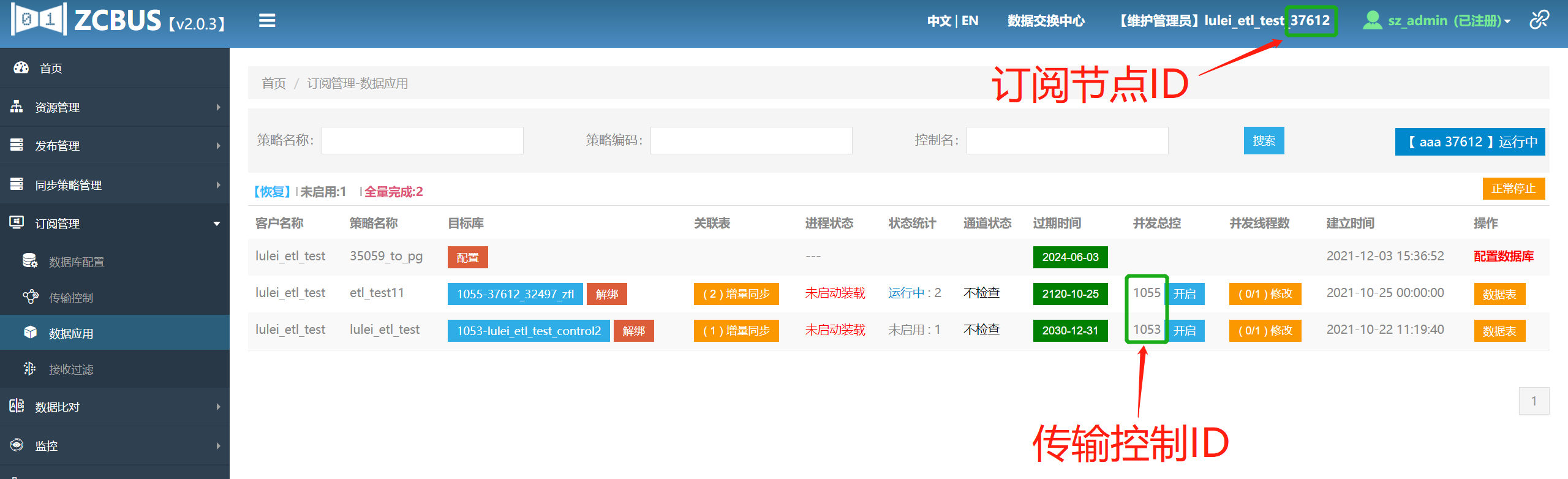This screenshot has height=479, width=1568.
Task: Click the green 2120-10-25 expiry date badge
Action: click(x=1070, y=294)
